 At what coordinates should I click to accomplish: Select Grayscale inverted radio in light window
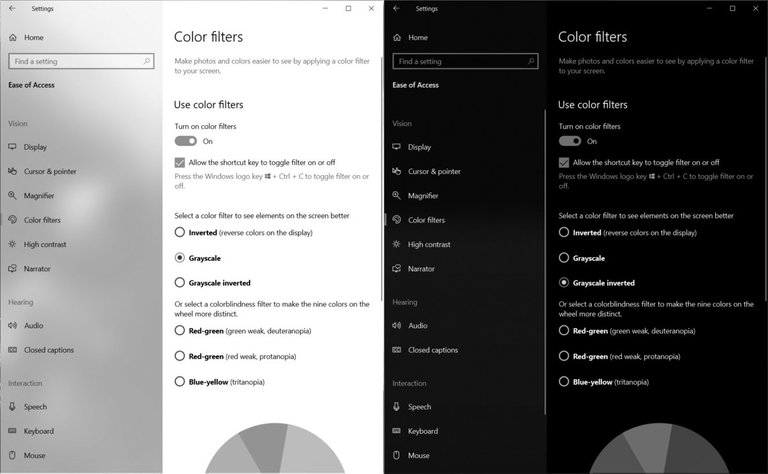click(180, 283)
